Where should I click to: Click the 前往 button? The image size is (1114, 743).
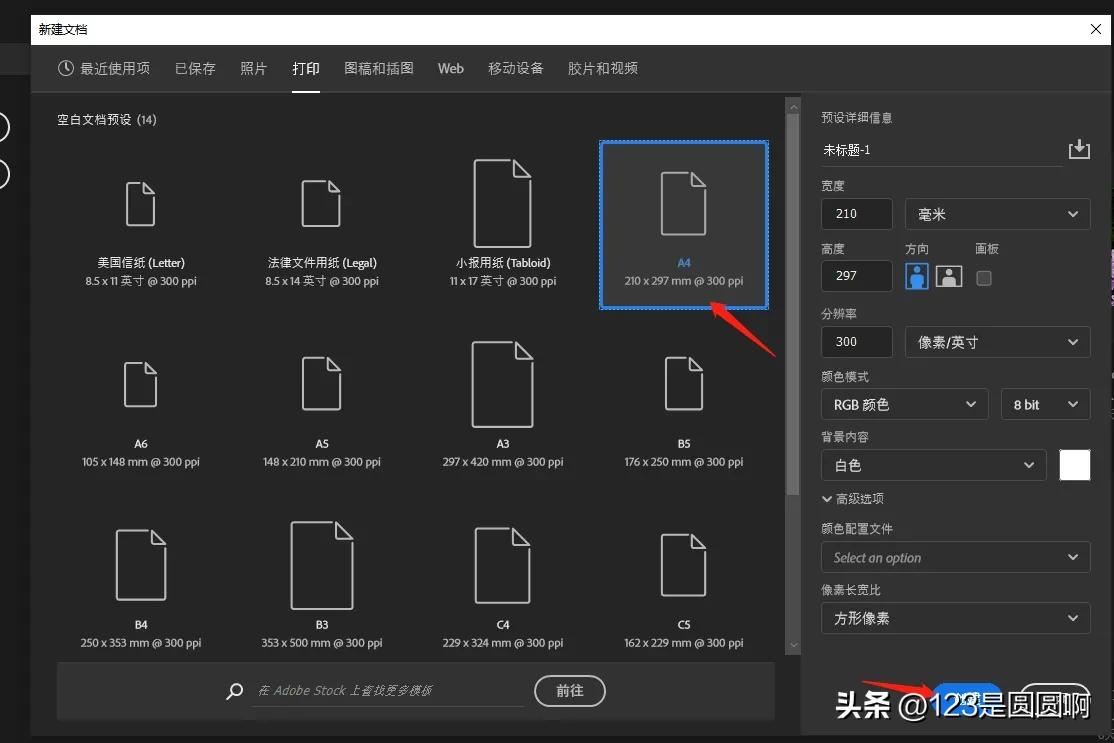click(x=569, y=690)
